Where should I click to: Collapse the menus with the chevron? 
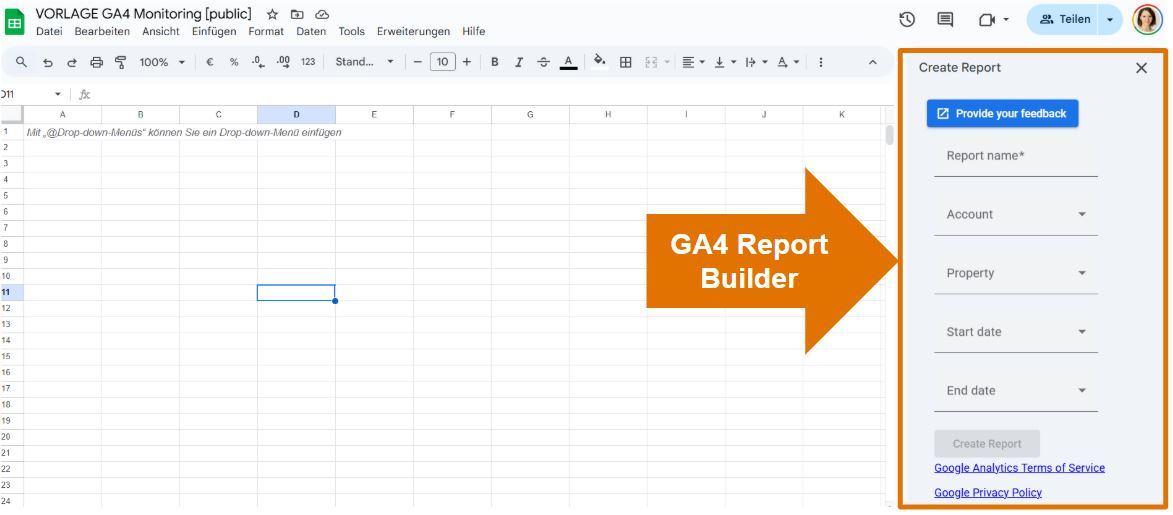(872, 62)
